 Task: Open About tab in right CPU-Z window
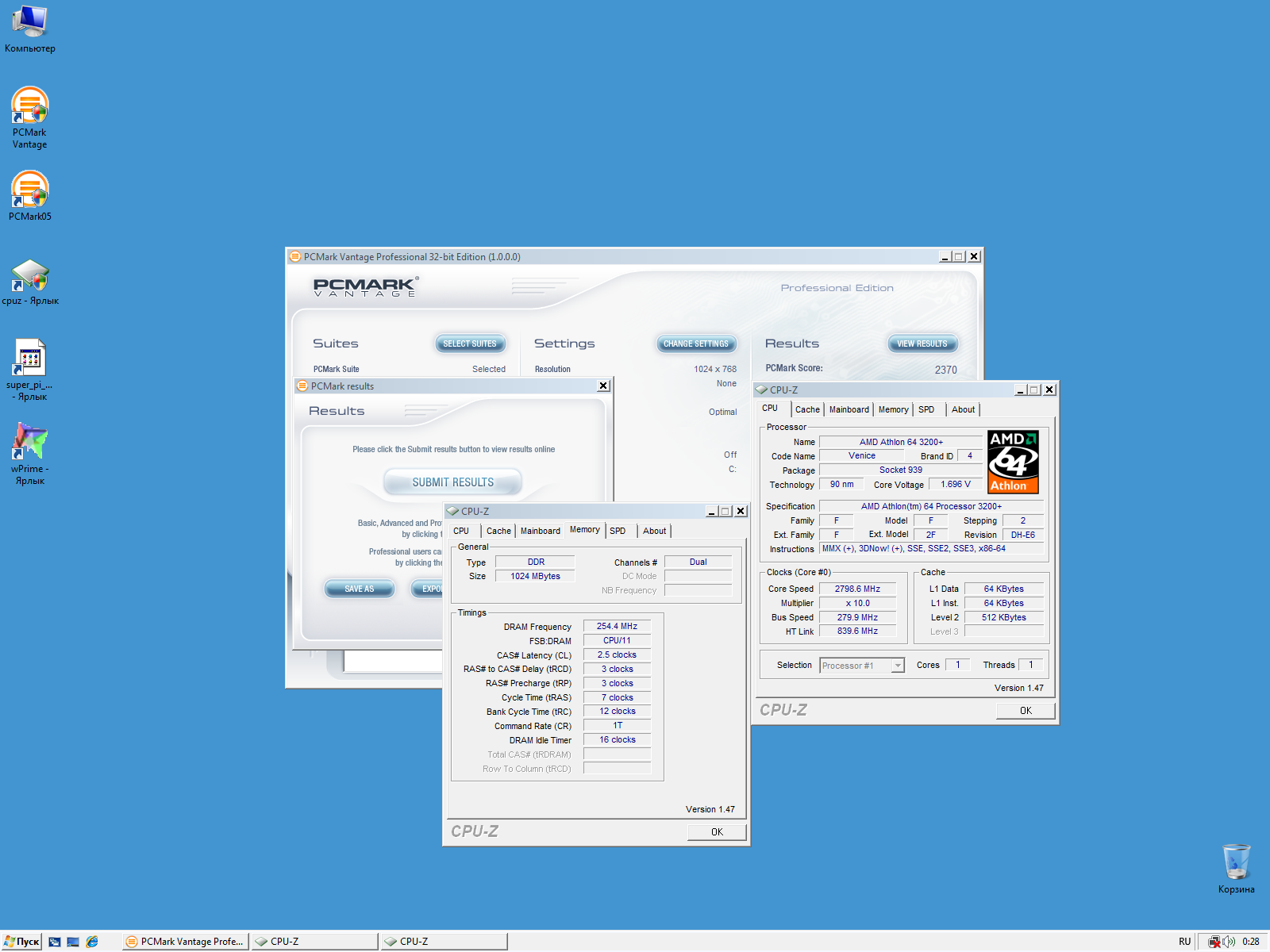pyautogui.click(x=964, y=409)
